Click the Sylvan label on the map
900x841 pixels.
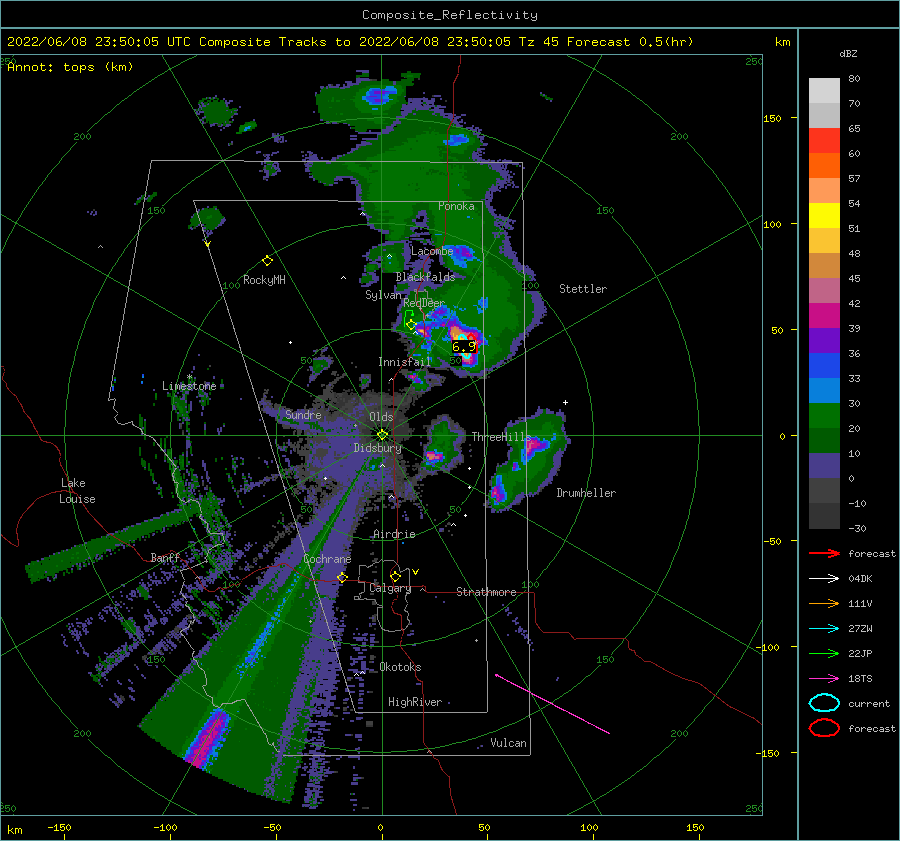point(383,295)
